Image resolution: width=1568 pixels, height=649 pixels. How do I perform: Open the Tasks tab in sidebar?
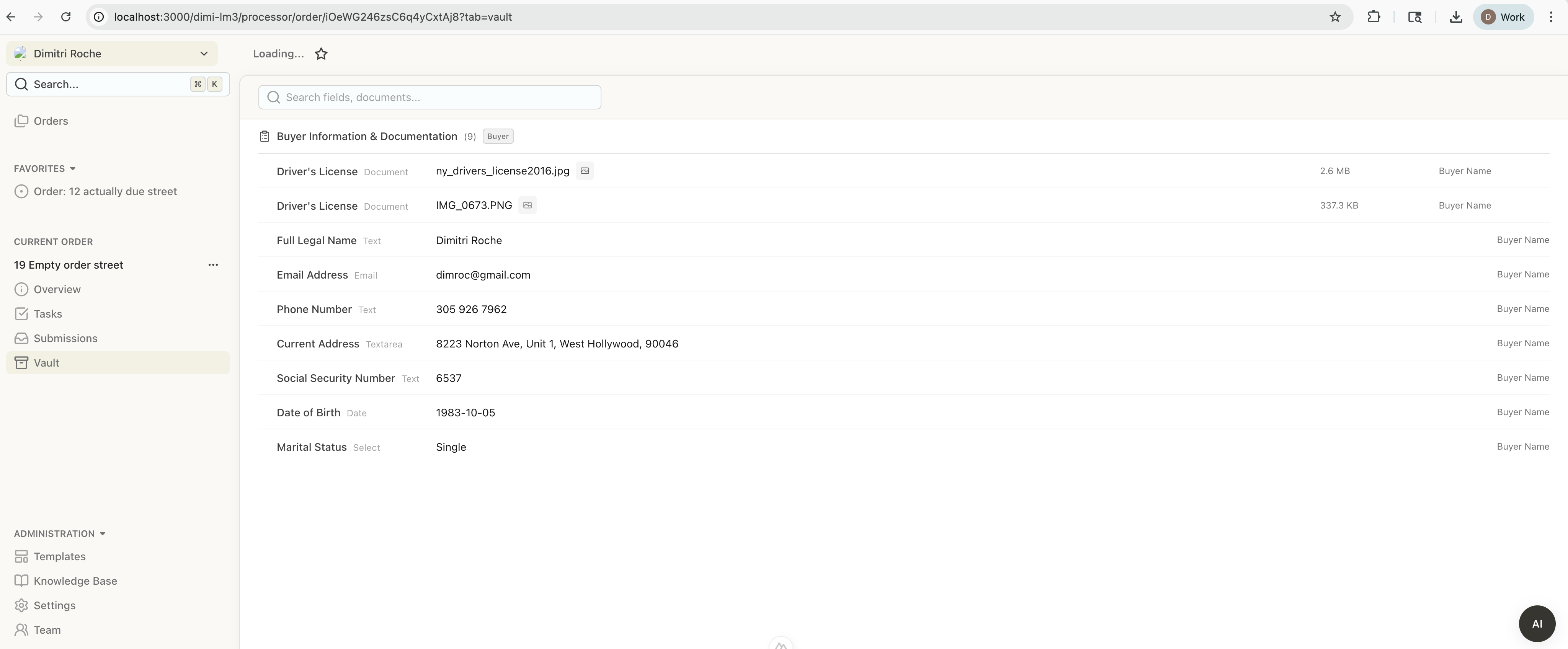click(47, 314)
